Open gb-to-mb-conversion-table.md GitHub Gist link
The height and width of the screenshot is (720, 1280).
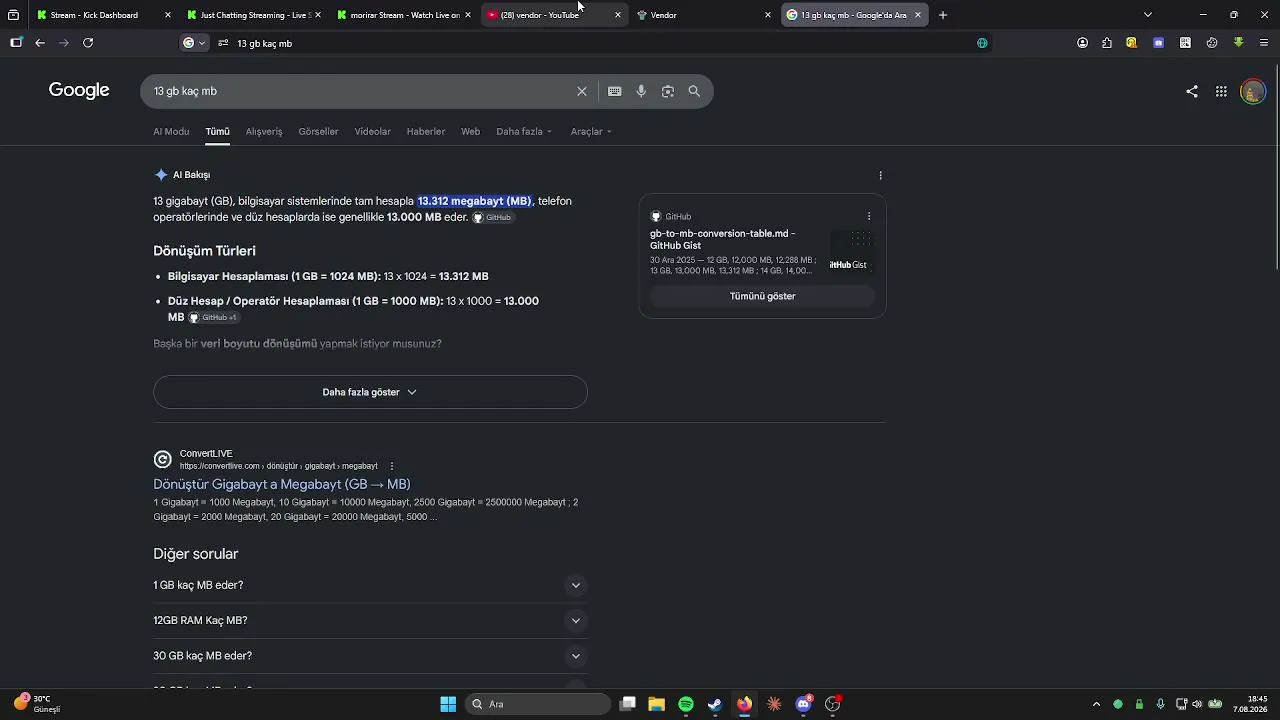(722, 239)
